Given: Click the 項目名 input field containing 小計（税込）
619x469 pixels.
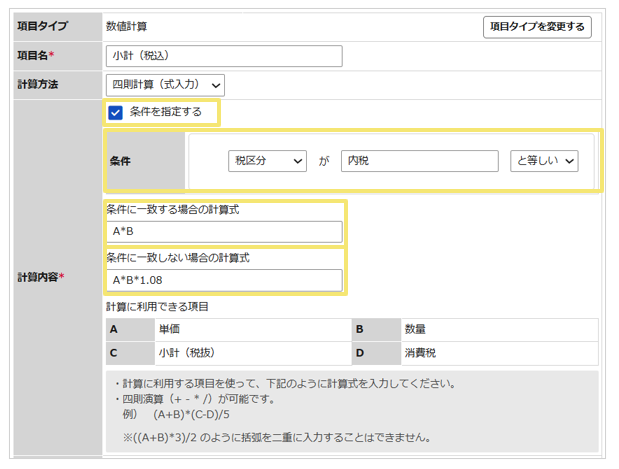Looking at the screenshot, I should 224,56.
